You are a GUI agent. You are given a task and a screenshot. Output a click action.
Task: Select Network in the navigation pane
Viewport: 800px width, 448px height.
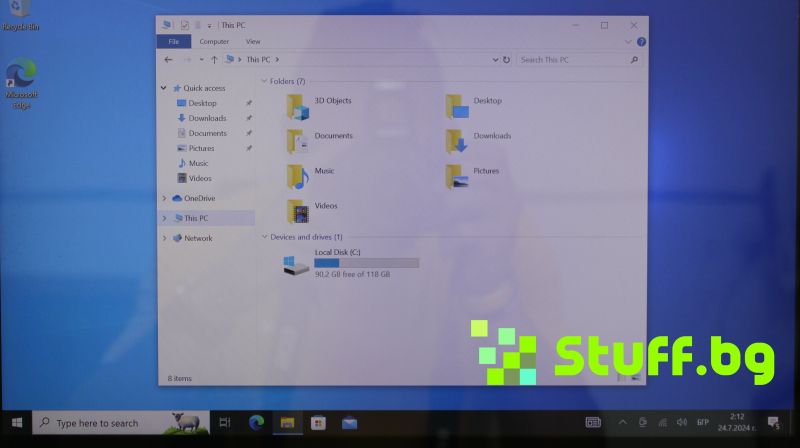[198, 238]
